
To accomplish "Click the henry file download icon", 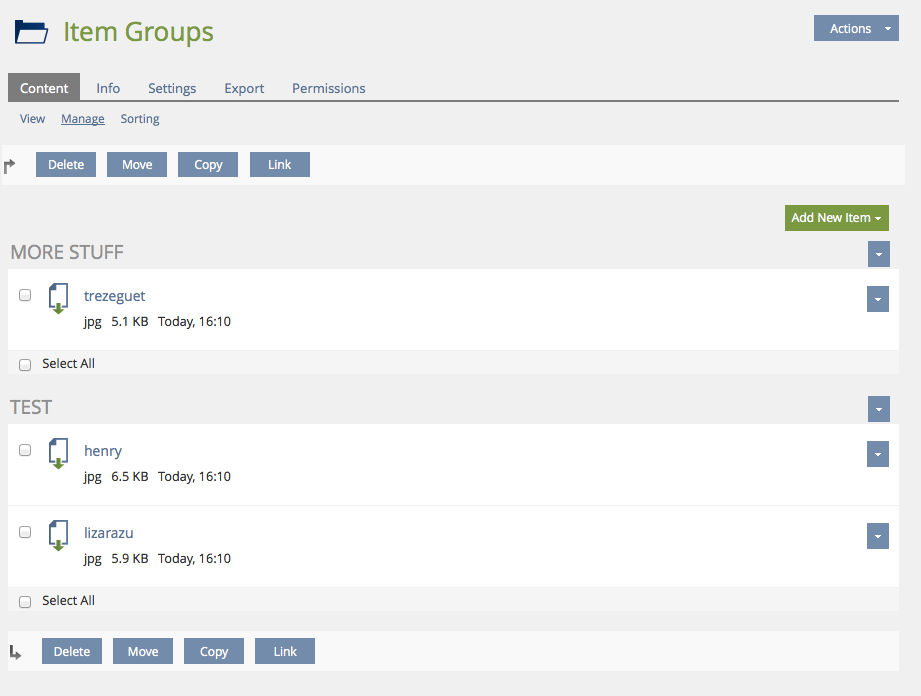I will (x=59, y=453).
